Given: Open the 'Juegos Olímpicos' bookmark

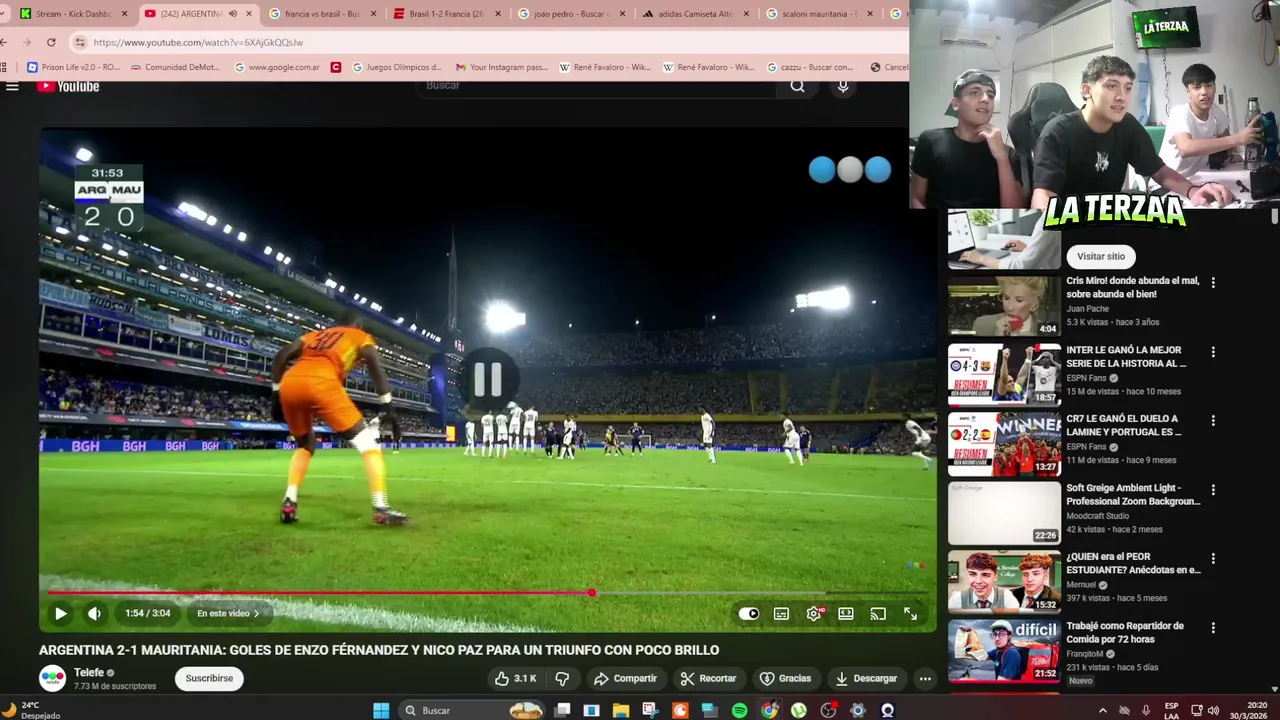Looking at the screenshot, I should coord(395,67).
